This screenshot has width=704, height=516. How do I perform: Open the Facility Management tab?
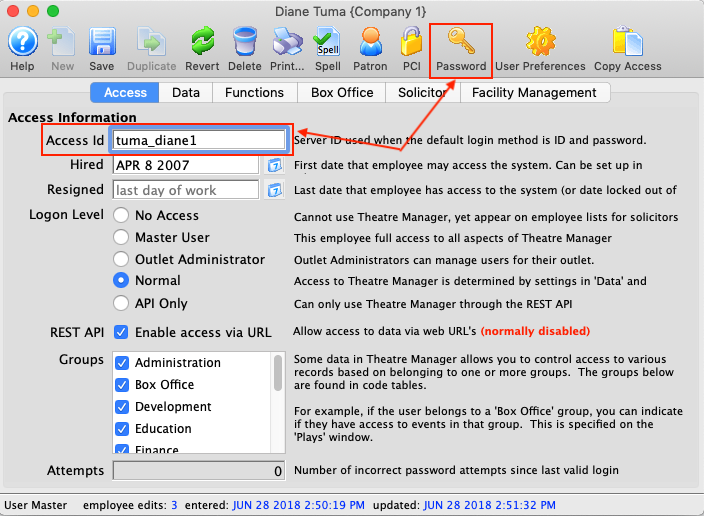534,93
